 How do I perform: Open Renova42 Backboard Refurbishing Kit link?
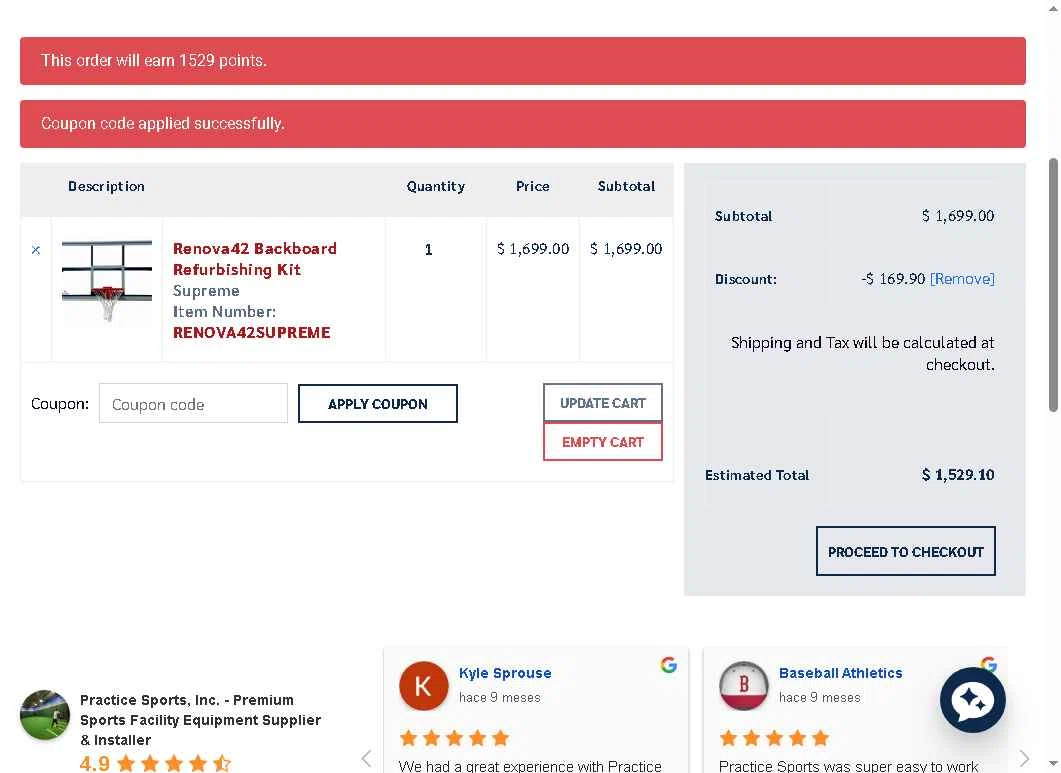[x=254, y=259]
